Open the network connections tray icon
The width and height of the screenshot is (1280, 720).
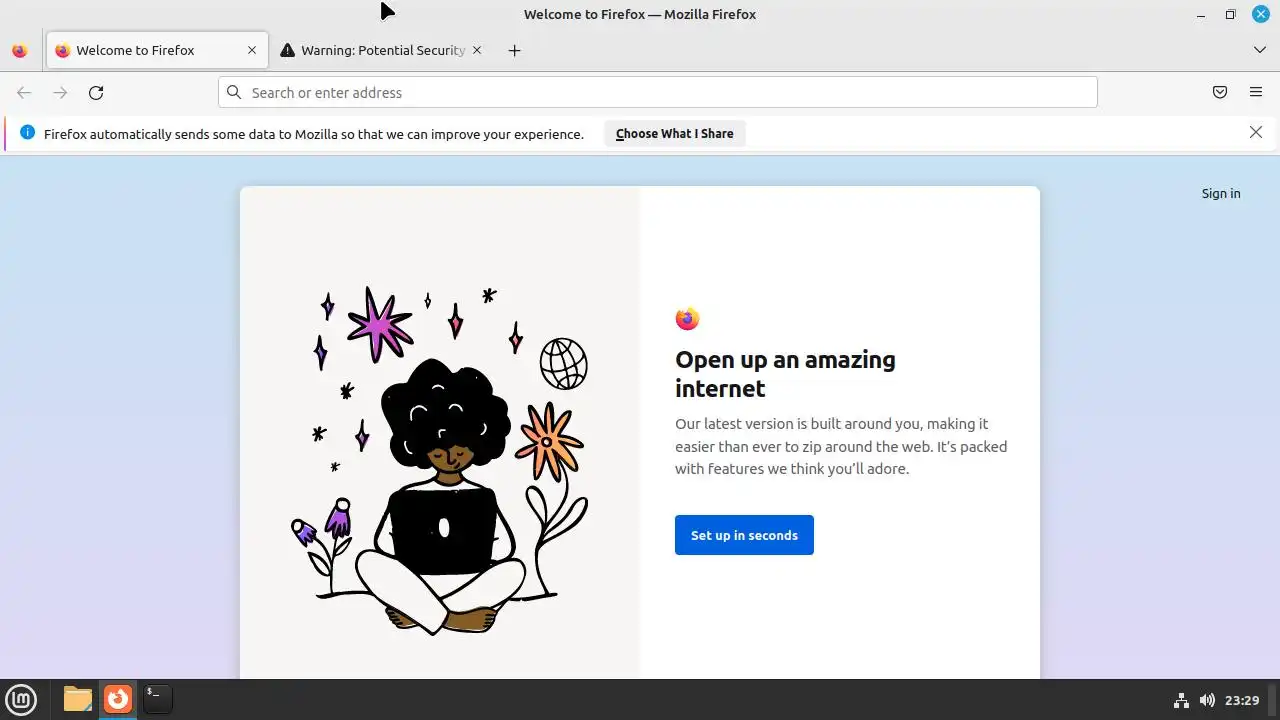[1181, 700]
